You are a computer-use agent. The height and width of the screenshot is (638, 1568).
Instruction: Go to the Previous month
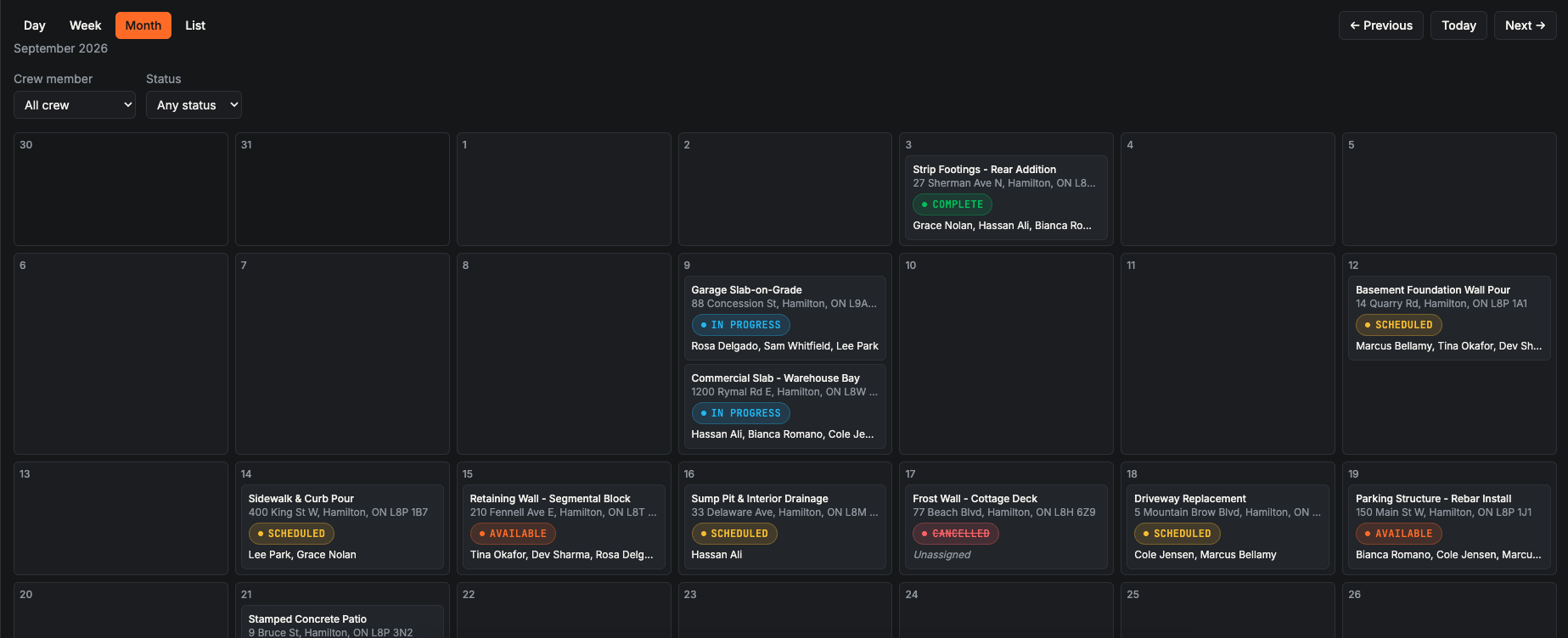point(1381,25)
